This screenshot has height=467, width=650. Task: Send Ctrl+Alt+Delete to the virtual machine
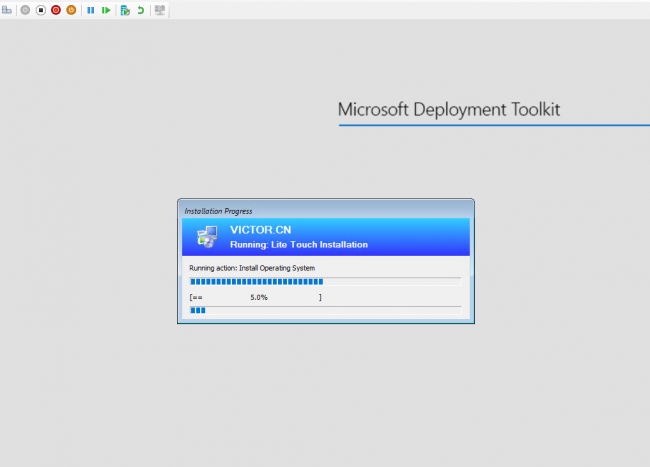(x=7, y=10)
